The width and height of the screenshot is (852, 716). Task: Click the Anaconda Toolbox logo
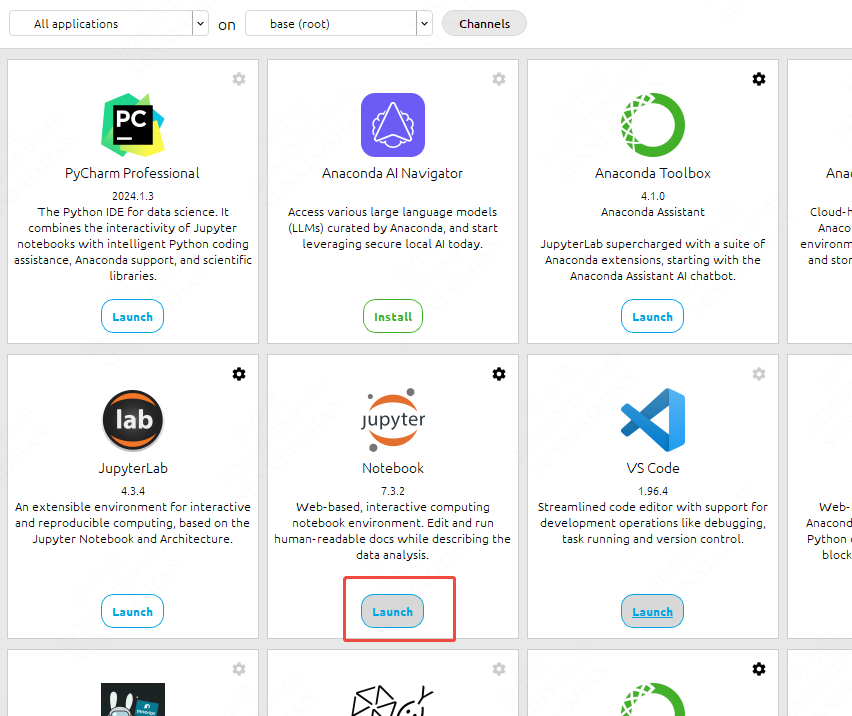coord(653,125)
